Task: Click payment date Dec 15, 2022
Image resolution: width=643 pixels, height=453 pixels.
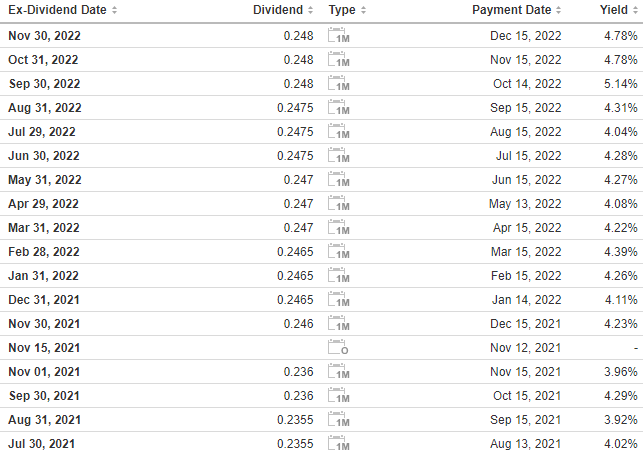Action: click(526, 36)
